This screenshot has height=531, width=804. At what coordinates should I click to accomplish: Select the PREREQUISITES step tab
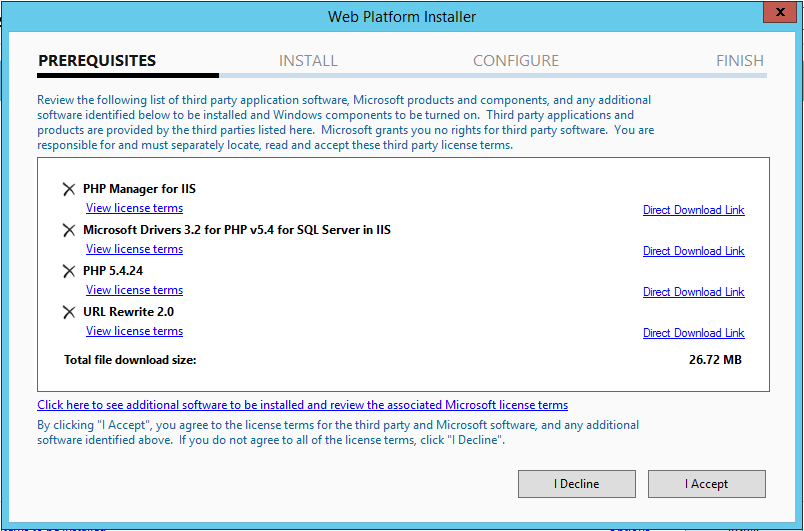click(x=97, y=61)
